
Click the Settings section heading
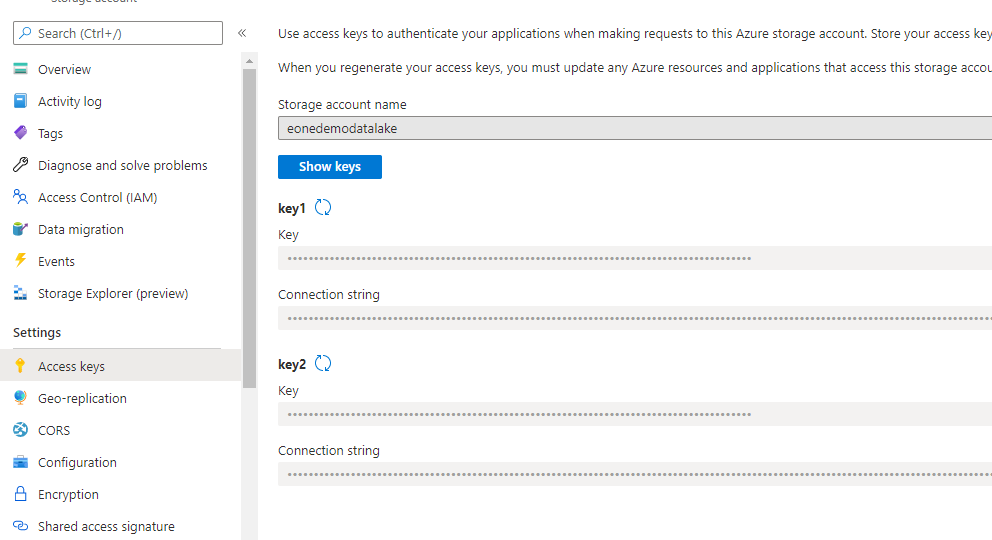(x=37, y=332)
